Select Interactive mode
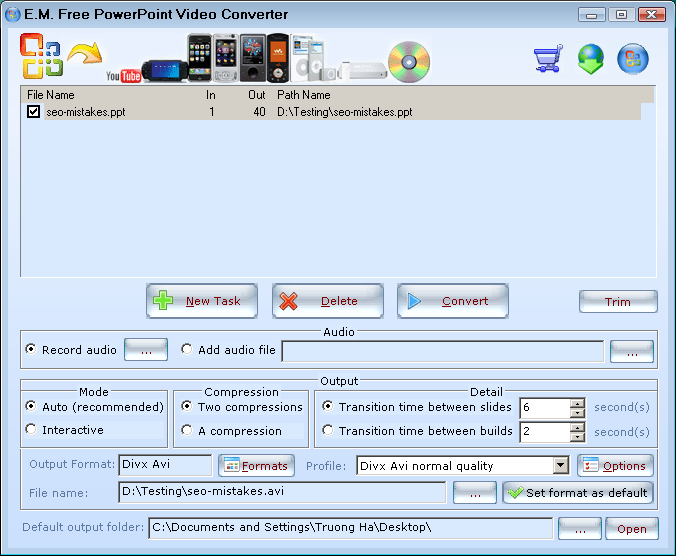Image resolution: width=676 pixels, height=556 pixels. [x=31, y=429]
